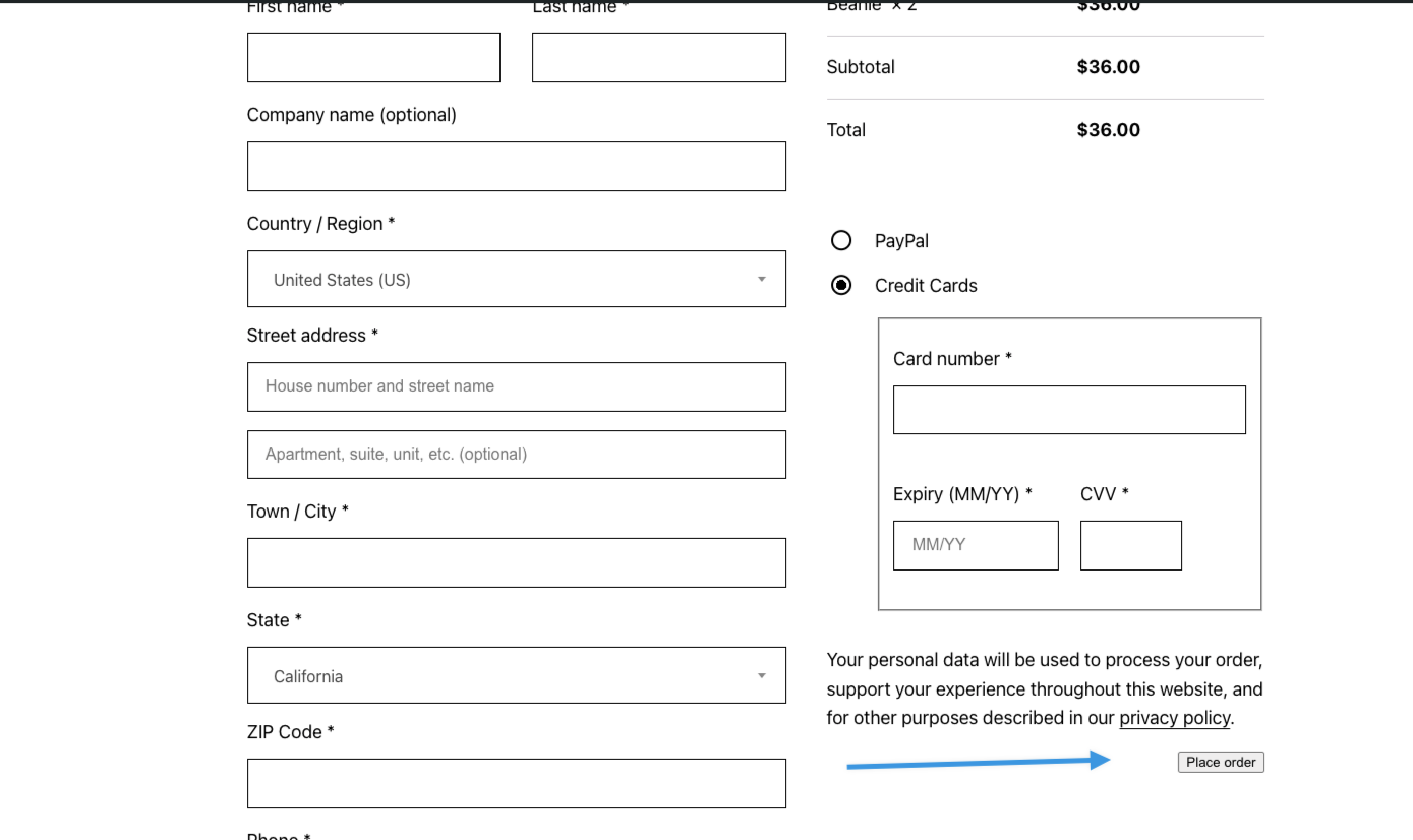Viewport: 1413px width, 840px height.
Task: Click the Town / City input field
Action: (516, 562)
